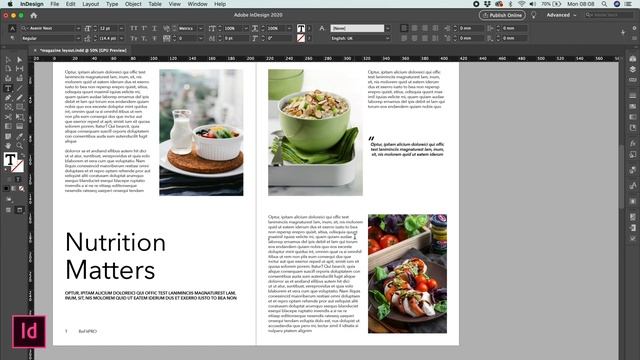This screenshot has height=360, width=640.
Task: Click the Superscript formatting icon
Action: (x=144, y=28)
